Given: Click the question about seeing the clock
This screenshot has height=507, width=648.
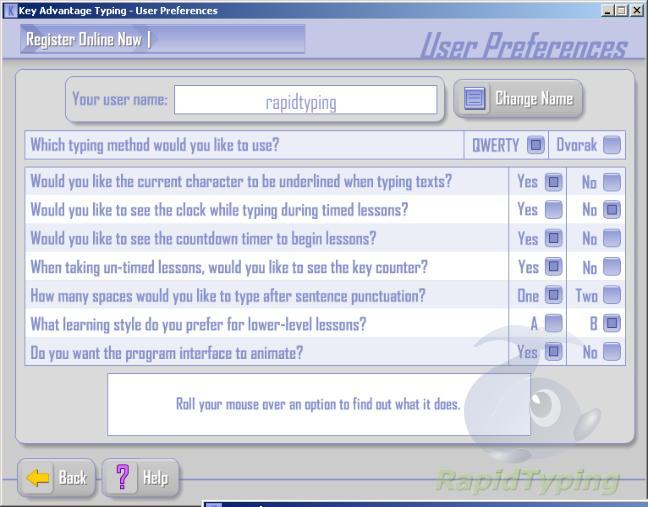Looking at the screenshot, I should point(219,210).
